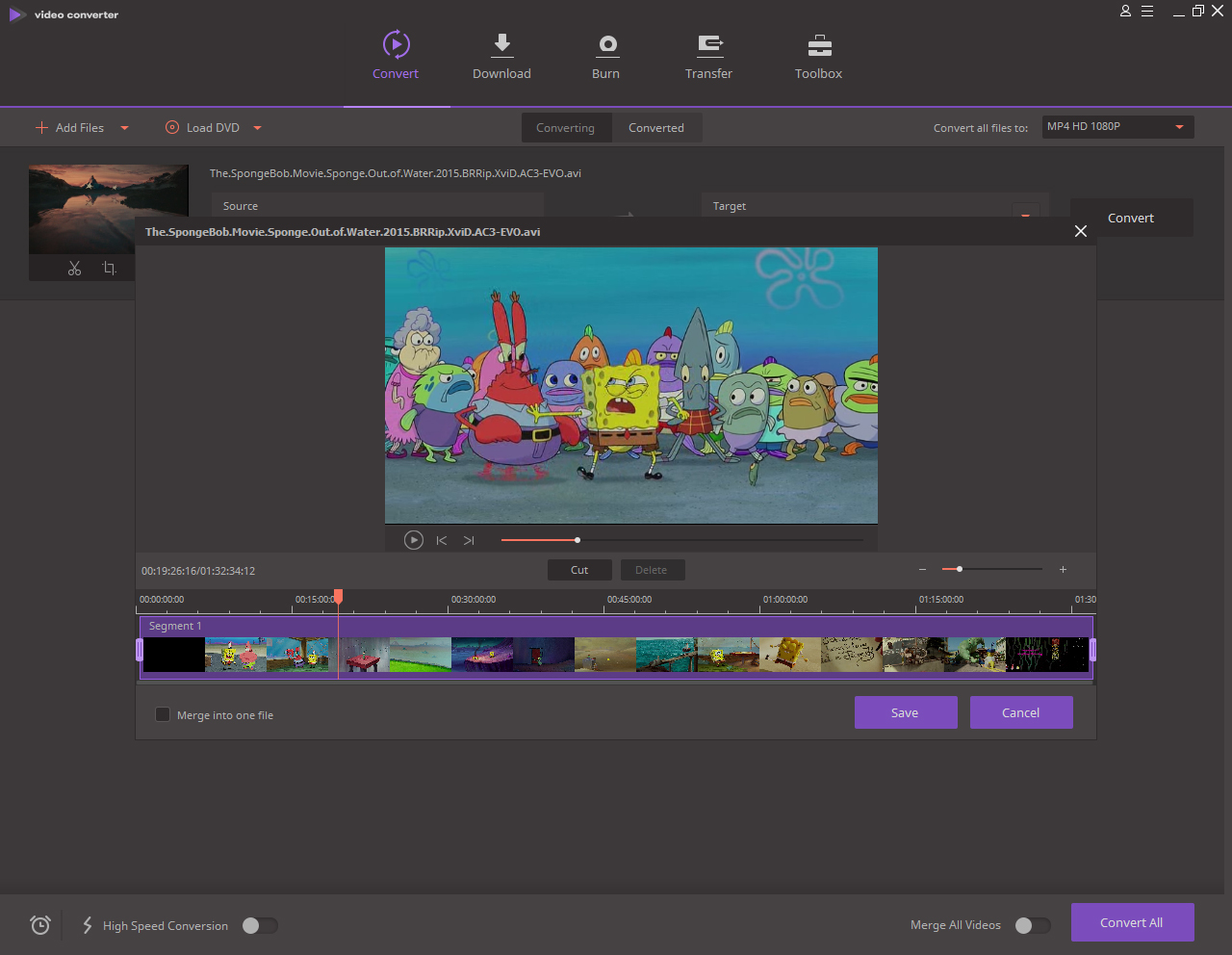Click the timeline zoom slider
The width and height of the screenshot is (1232, 955).
992,569
